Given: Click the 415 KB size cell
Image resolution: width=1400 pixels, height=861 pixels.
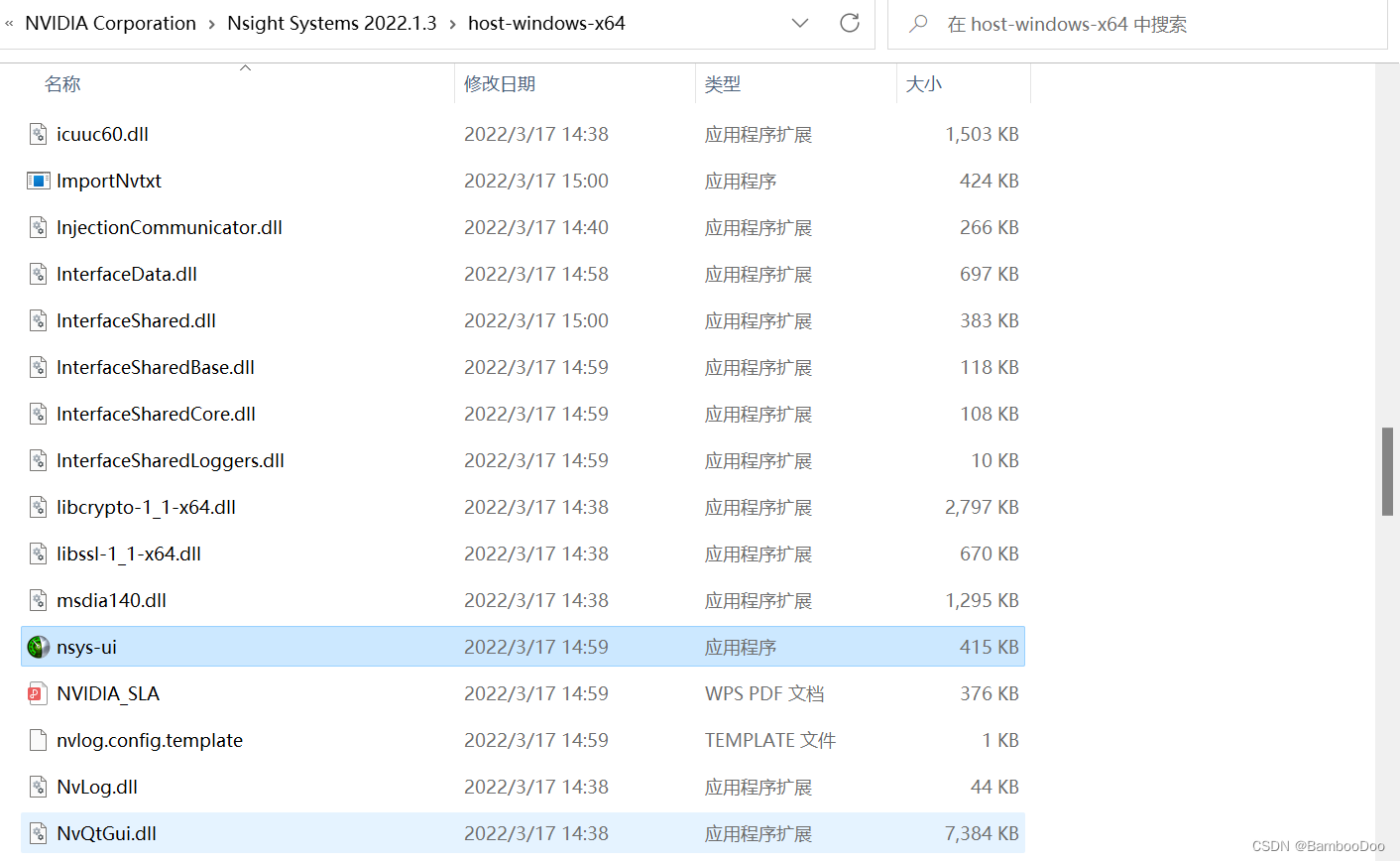Looking at the screenshot, I should point(990,647).
